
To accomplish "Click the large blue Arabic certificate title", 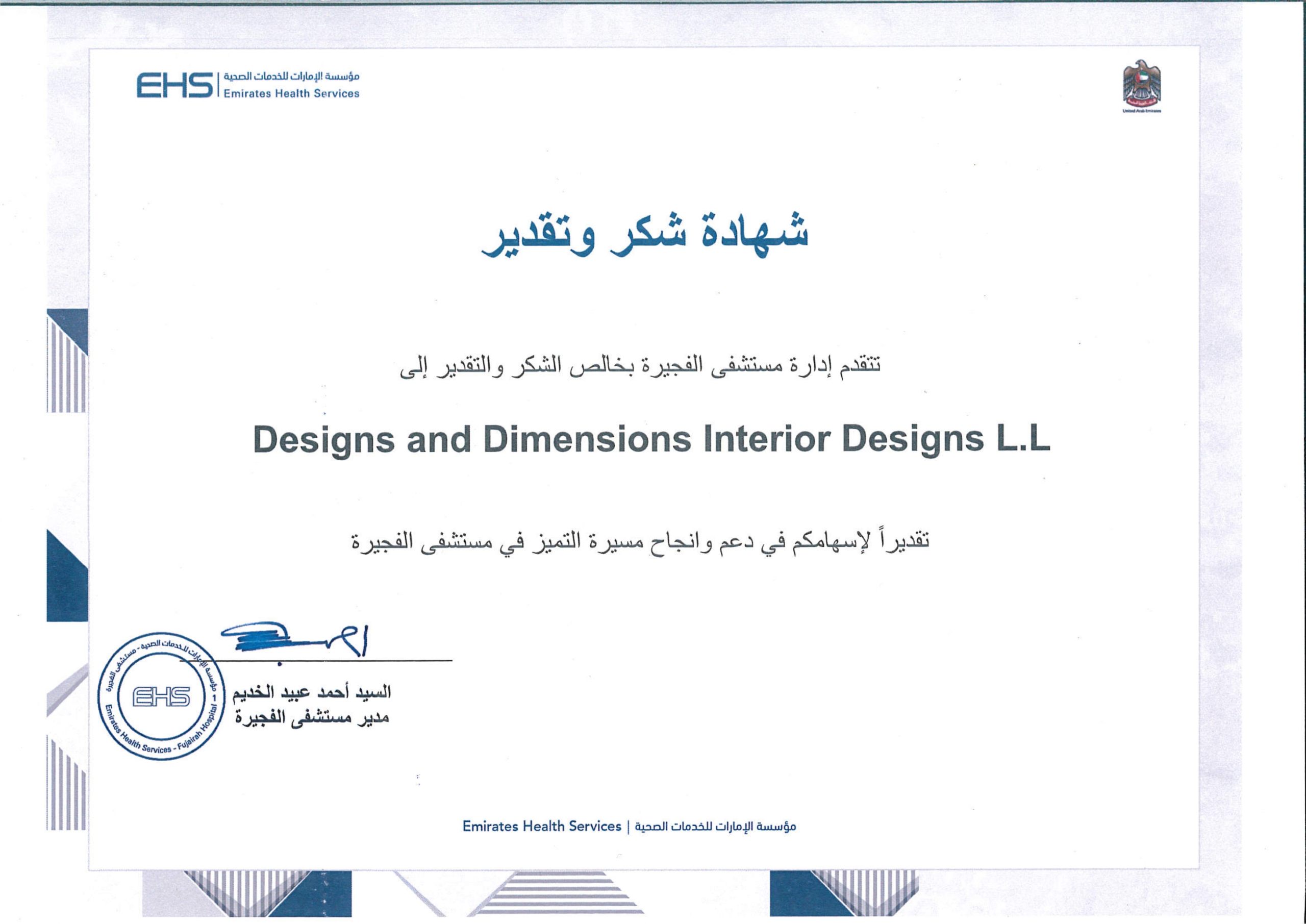I will [644, 236].
